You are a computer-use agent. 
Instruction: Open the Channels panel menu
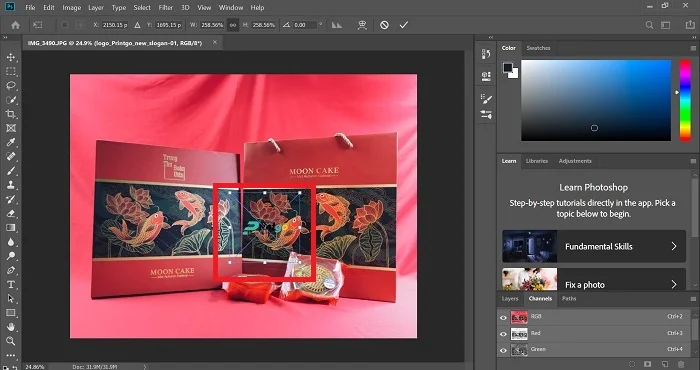(693, 299)
